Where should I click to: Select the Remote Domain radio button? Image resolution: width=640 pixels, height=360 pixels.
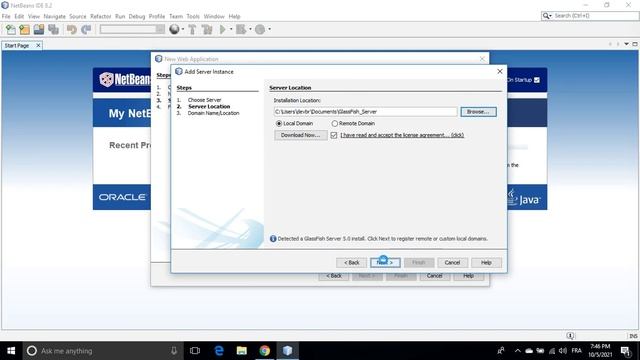(335, 123)
